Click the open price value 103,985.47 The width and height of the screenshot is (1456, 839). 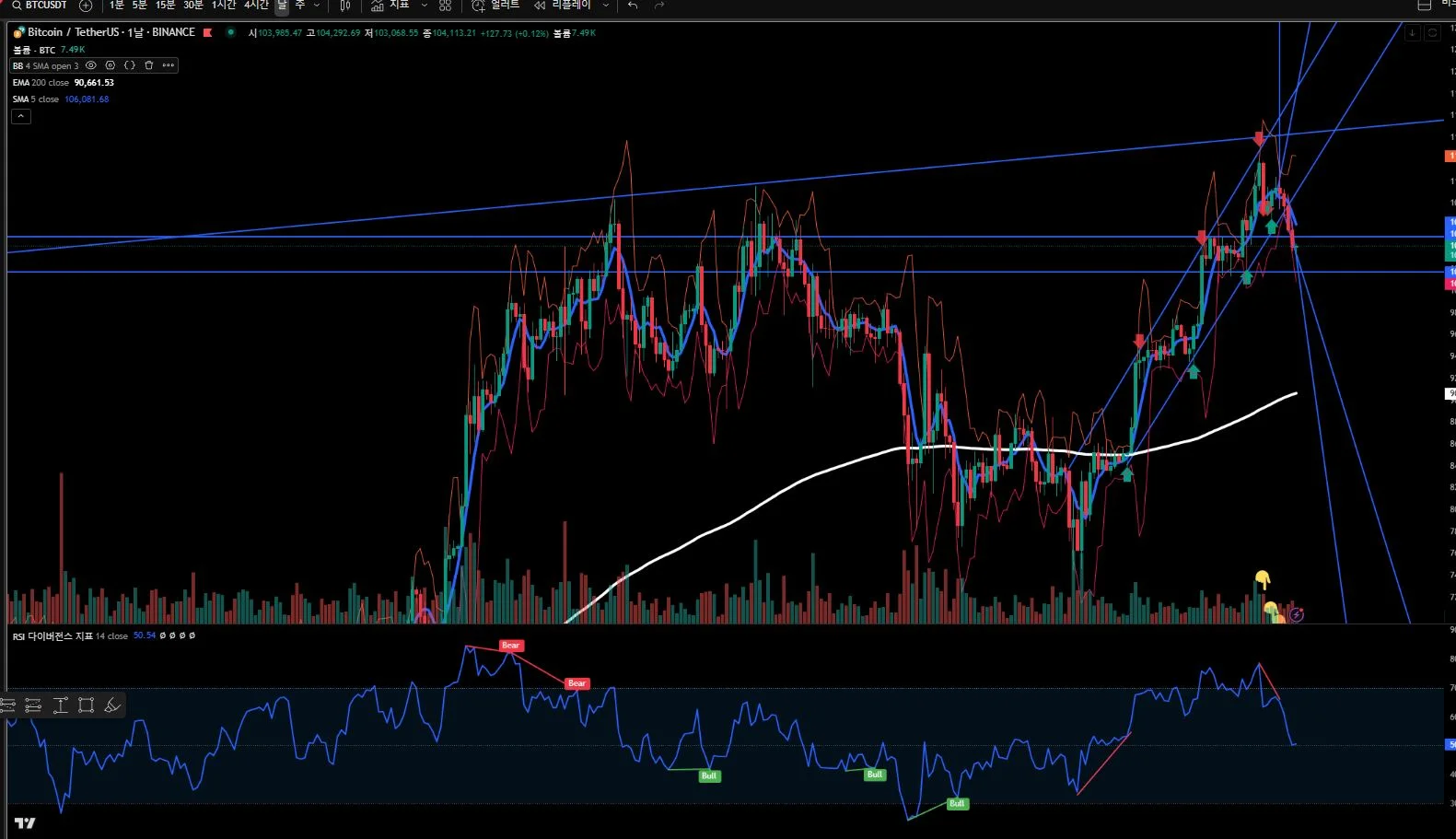pyautogui.click(x=280, y=33)
